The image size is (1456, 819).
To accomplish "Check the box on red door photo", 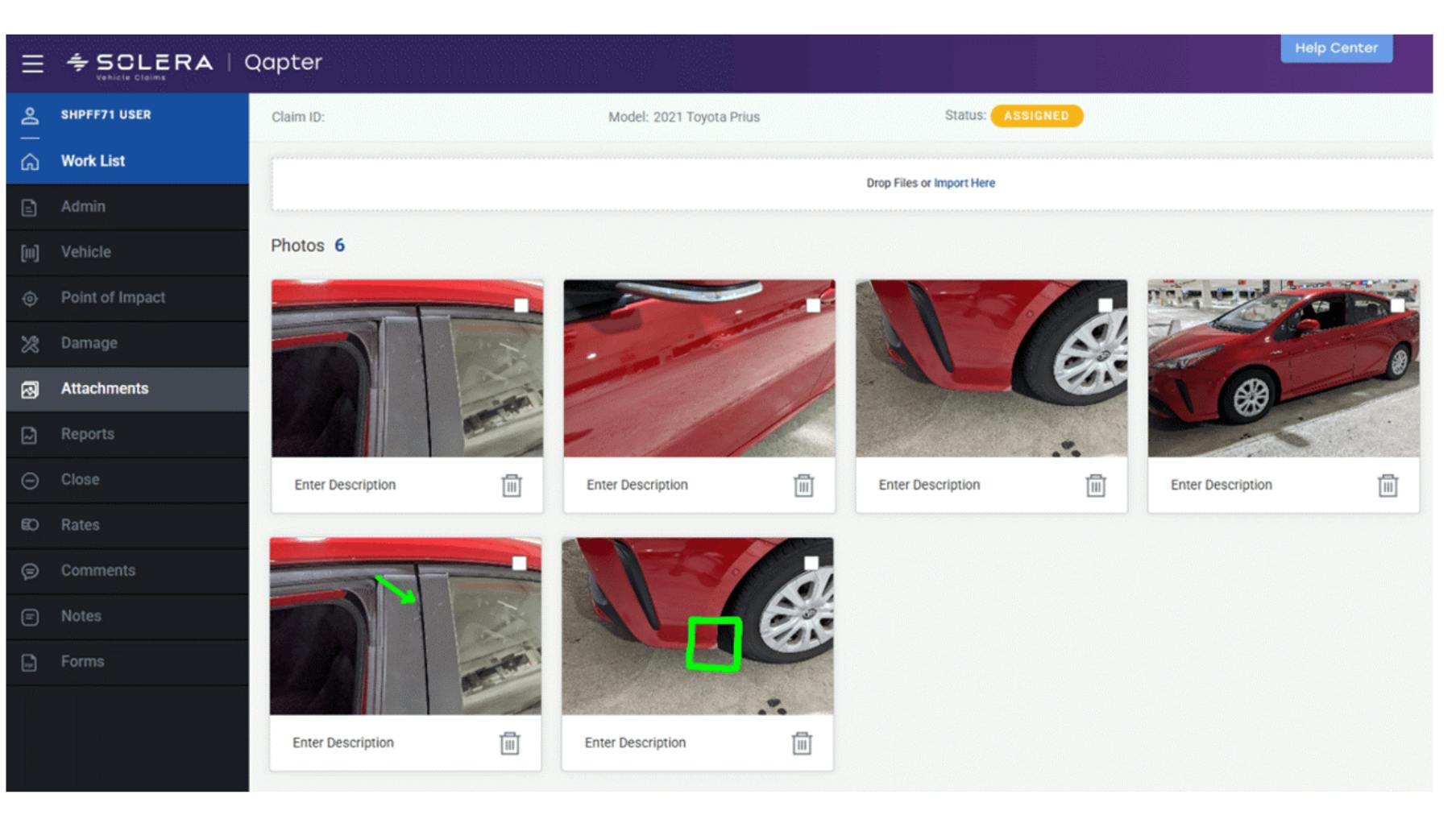I will point(813,306).
